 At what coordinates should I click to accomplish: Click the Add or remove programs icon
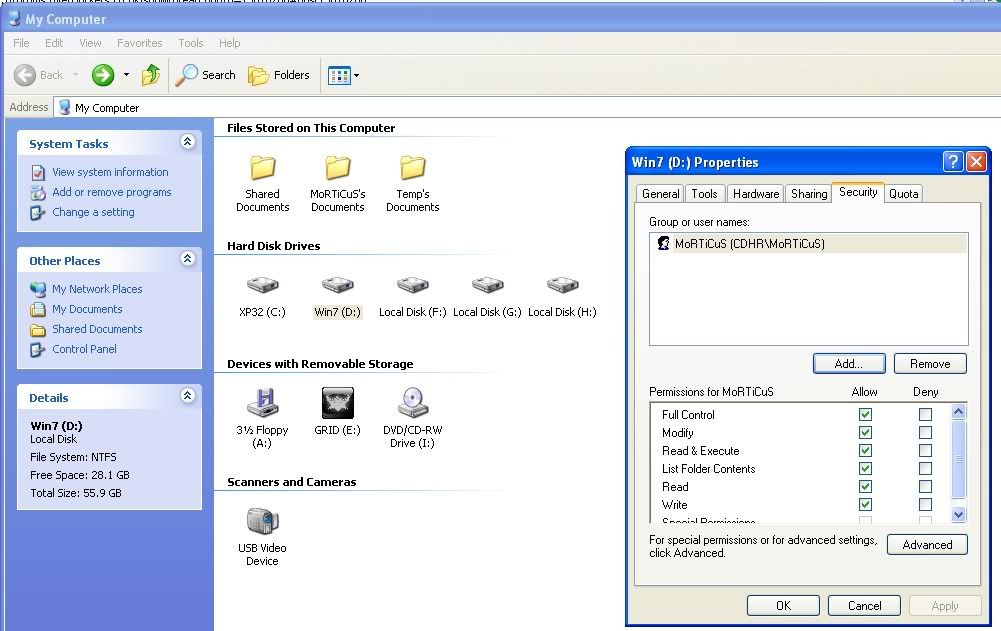[x=38, y=192]
